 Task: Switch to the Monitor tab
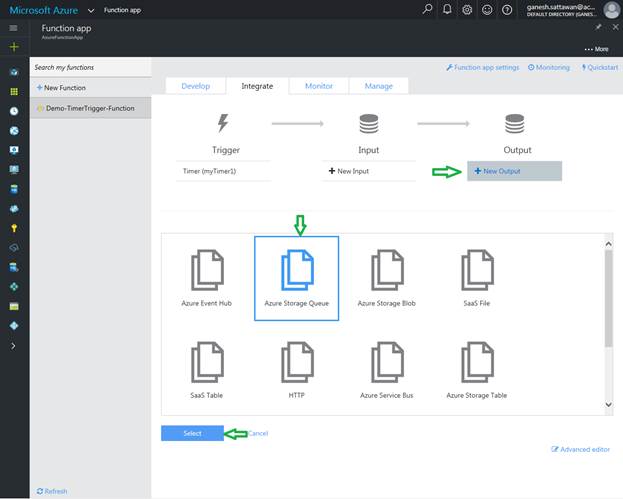319,86
